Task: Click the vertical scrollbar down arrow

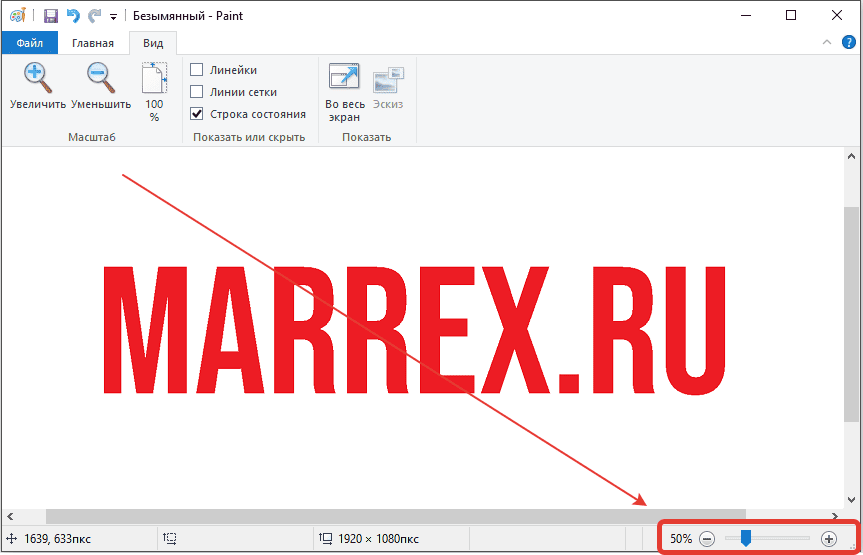Action: point(851,500)
